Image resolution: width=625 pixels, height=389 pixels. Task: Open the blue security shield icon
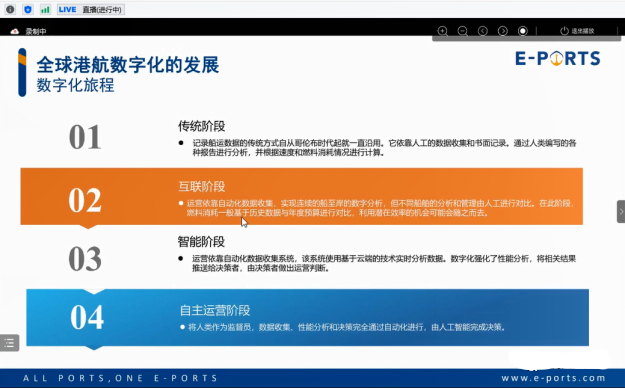point(28,9)
